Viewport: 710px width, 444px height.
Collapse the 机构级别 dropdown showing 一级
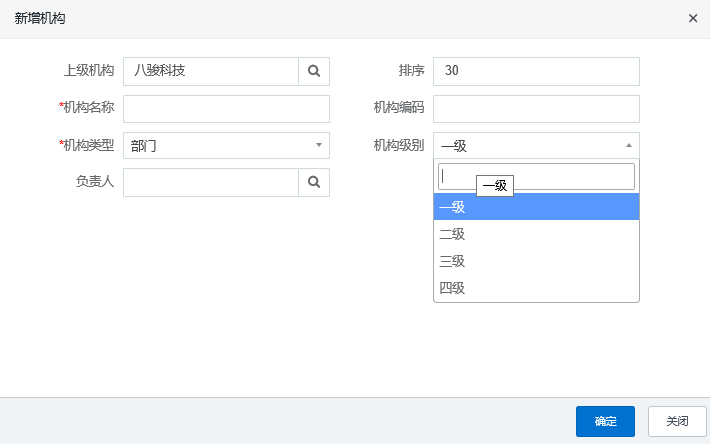point(530,145)
